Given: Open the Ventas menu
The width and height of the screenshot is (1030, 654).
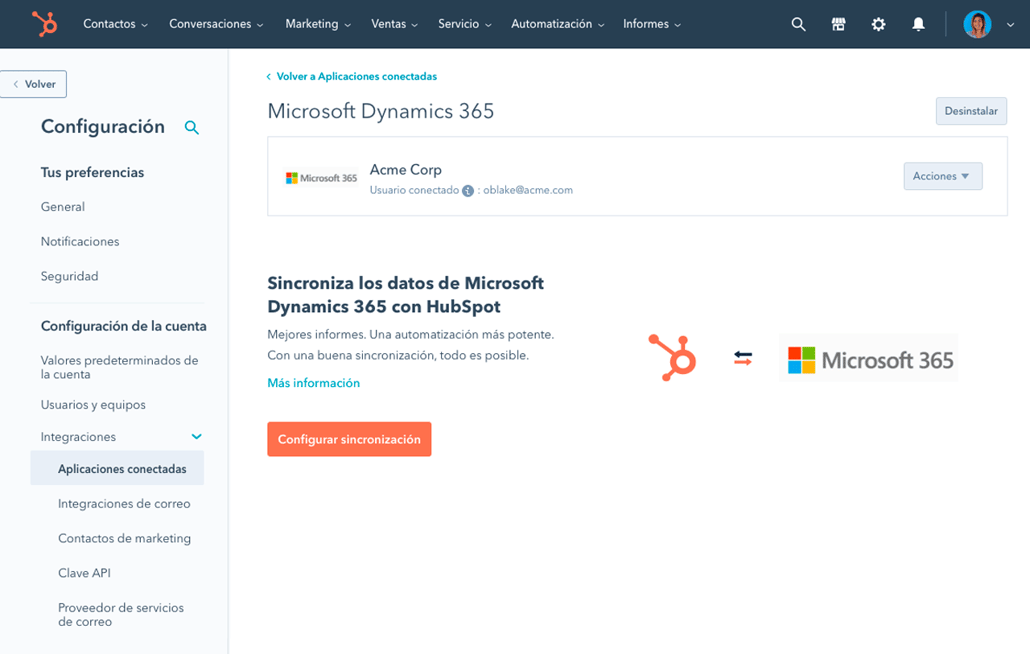Looking at the screenshot, I should [394, 24].
